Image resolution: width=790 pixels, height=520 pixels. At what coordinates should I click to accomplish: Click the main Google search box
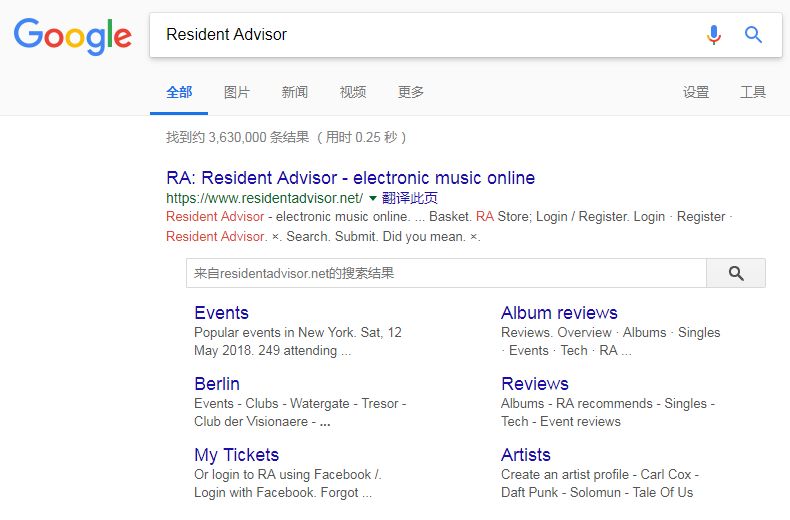pyautogui.click(x=420, y=35)
